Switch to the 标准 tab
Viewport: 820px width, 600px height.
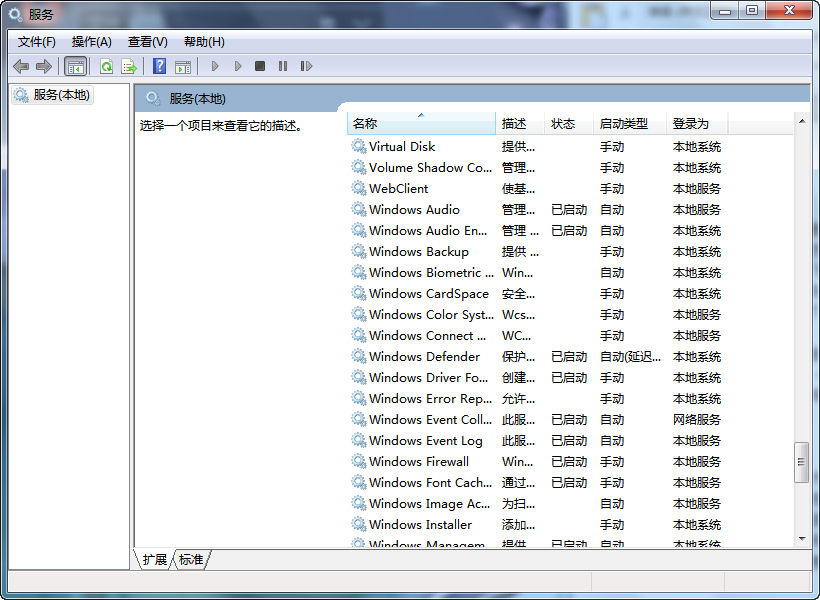click(191, 560)
